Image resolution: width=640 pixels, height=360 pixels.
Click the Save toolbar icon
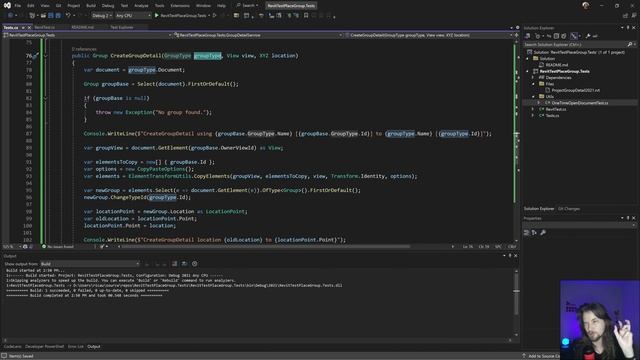coord(51,16)
